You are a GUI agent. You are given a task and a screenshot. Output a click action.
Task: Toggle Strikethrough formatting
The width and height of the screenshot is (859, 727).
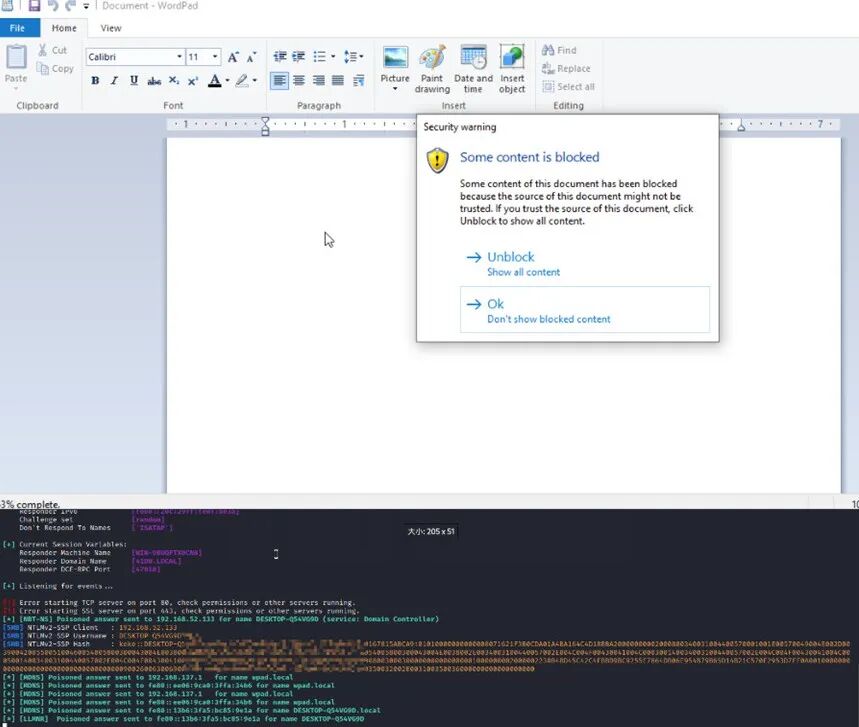tap(154, 81)
